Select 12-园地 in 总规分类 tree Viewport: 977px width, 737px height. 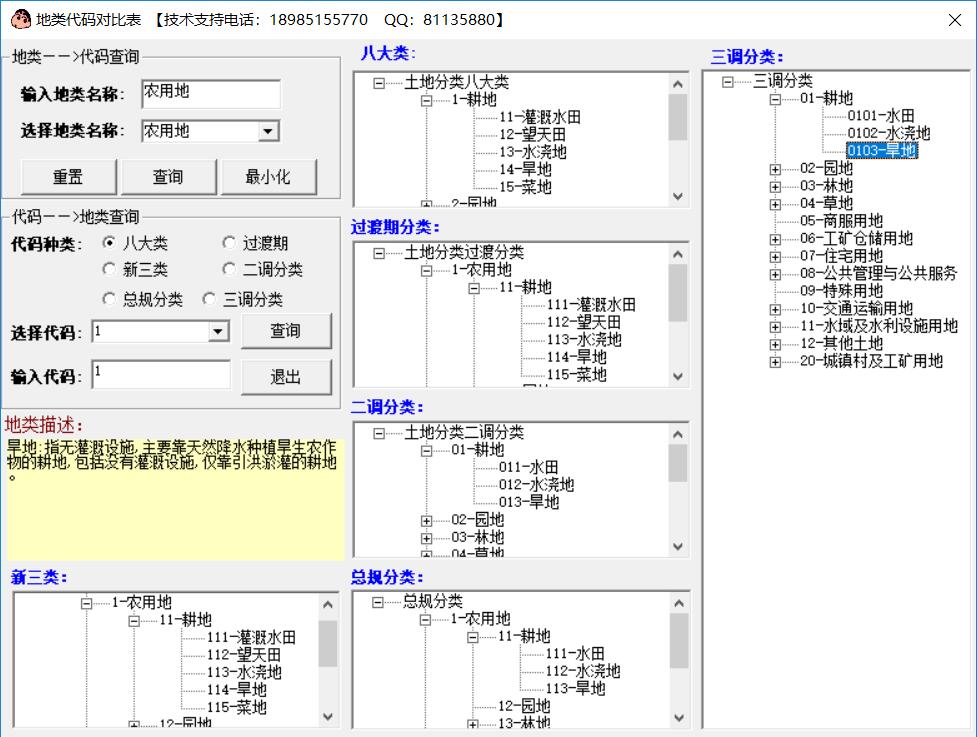523,706
